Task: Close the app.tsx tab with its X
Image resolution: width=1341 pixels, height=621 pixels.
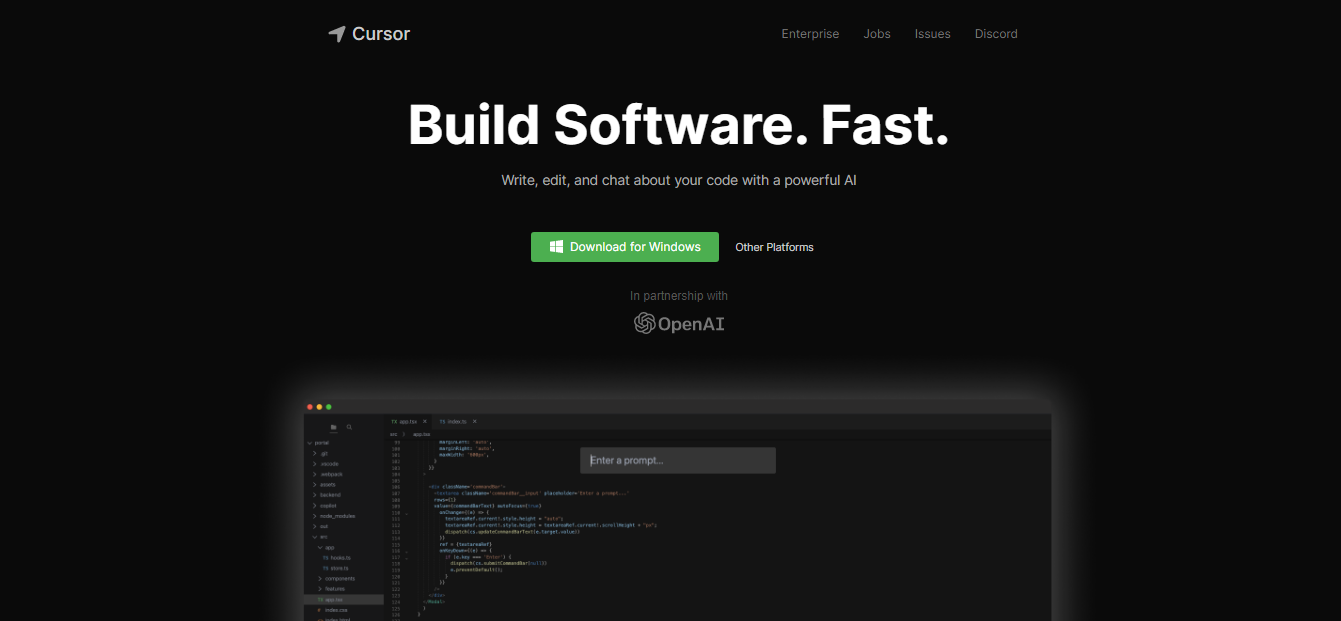Action: click(425, 422)
